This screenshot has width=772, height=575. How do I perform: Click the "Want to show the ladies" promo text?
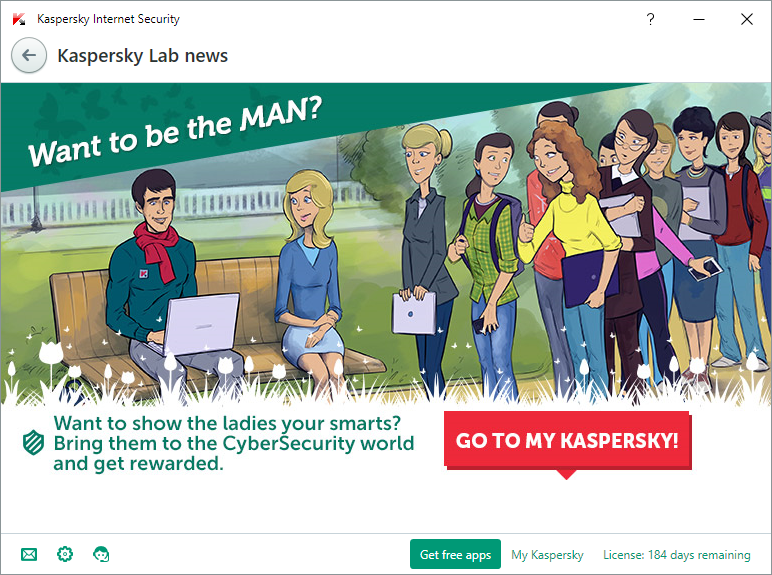[233, 443]
